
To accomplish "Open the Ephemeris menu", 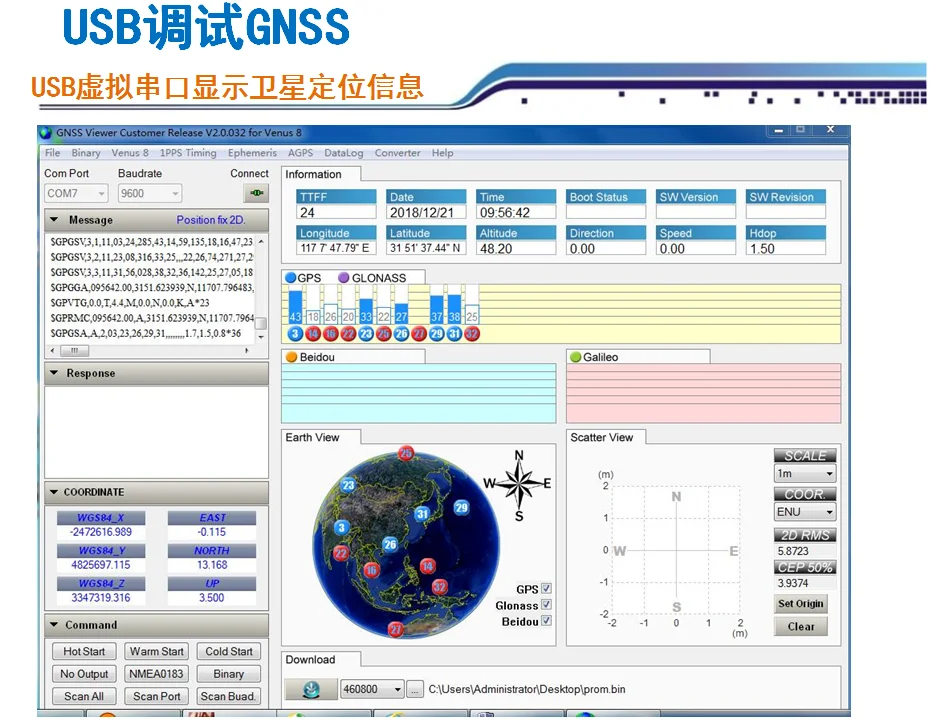I will click(x=252, y=153).
